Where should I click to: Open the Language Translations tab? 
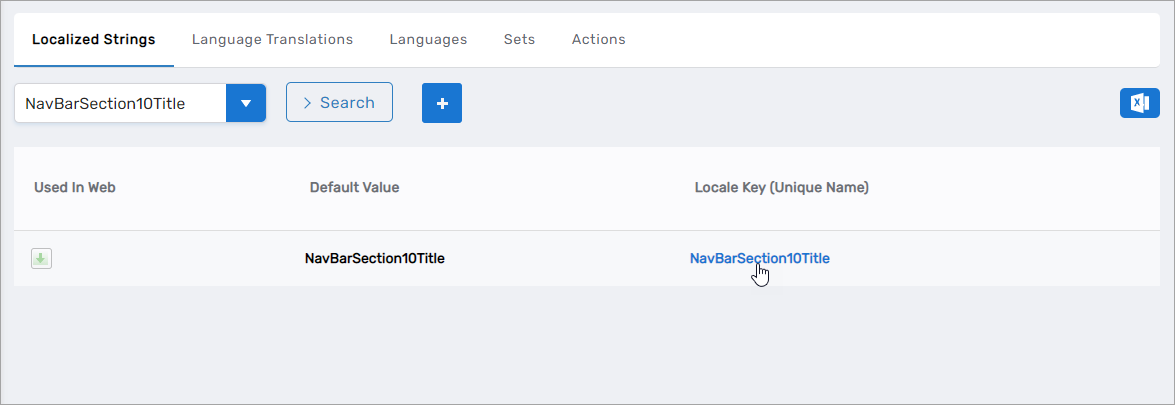click(x=272, y=40)
